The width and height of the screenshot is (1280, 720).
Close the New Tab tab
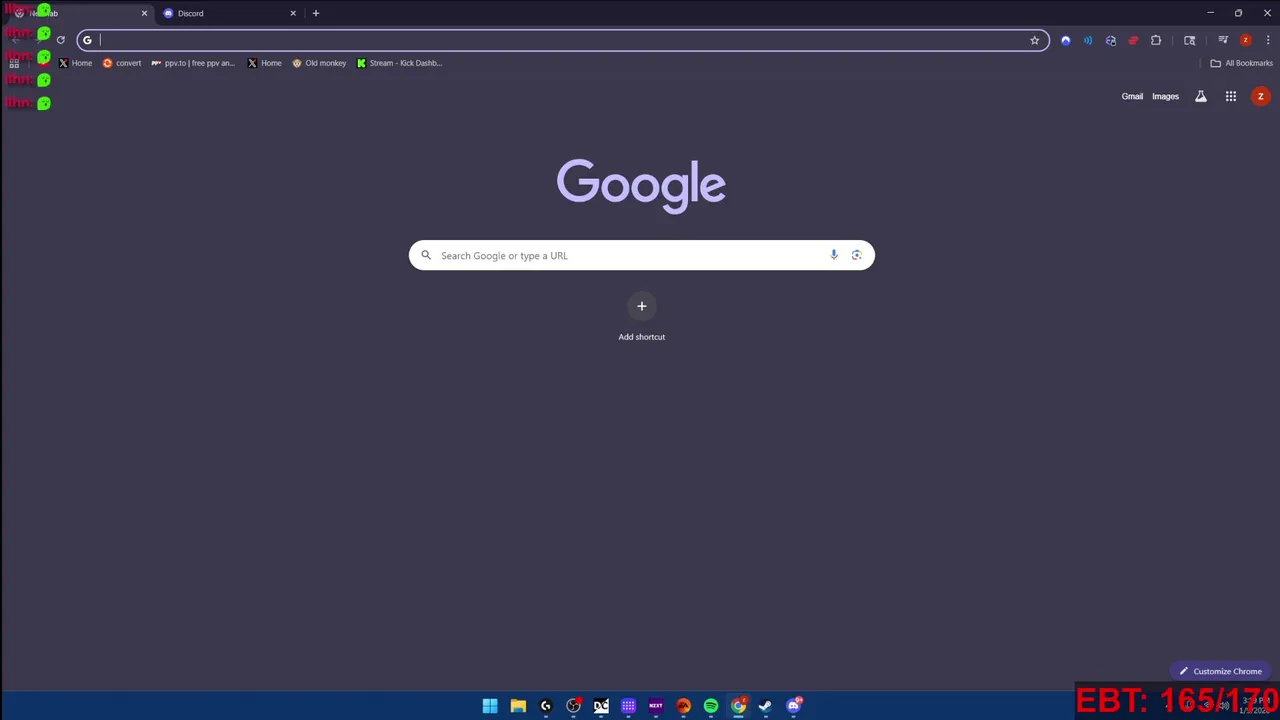[144, 13]
